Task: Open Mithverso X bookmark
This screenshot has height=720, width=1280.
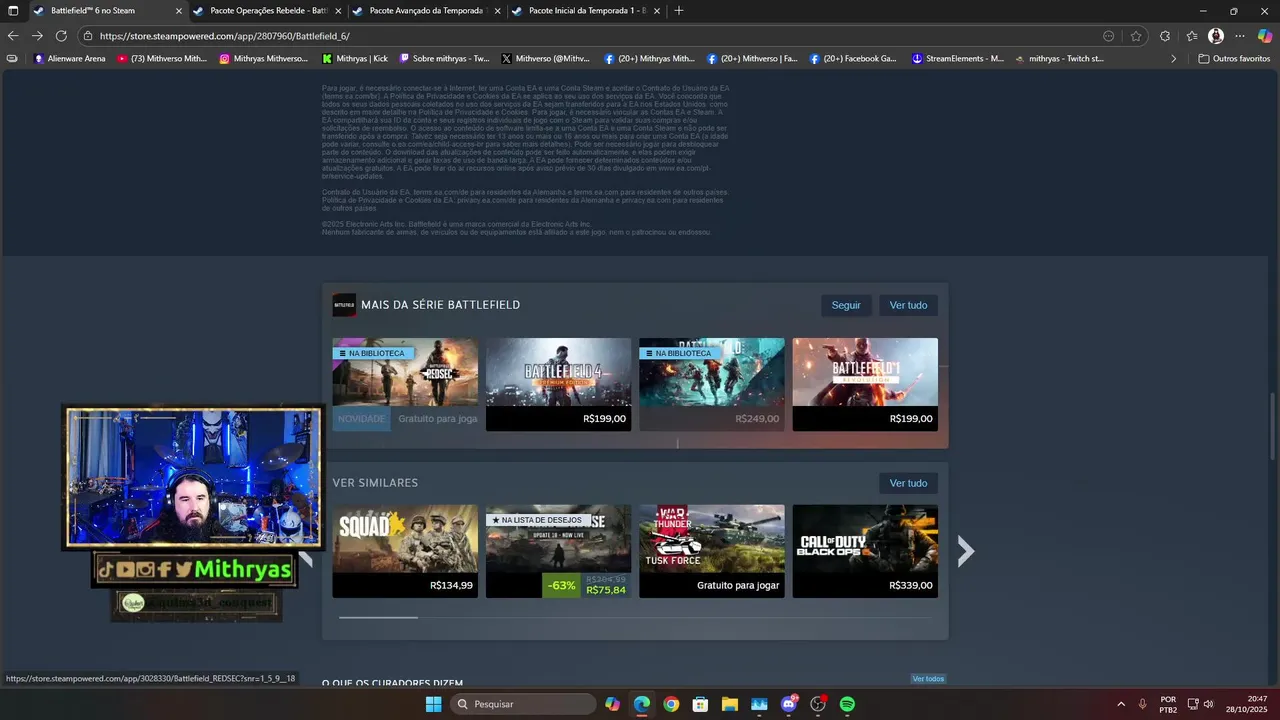Action: pyautogui.click(x=545, y=59)
